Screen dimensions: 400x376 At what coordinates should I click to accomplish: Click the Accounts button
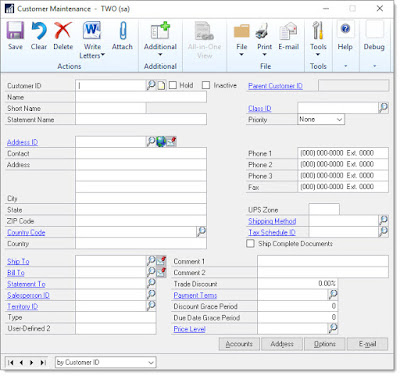239,344
